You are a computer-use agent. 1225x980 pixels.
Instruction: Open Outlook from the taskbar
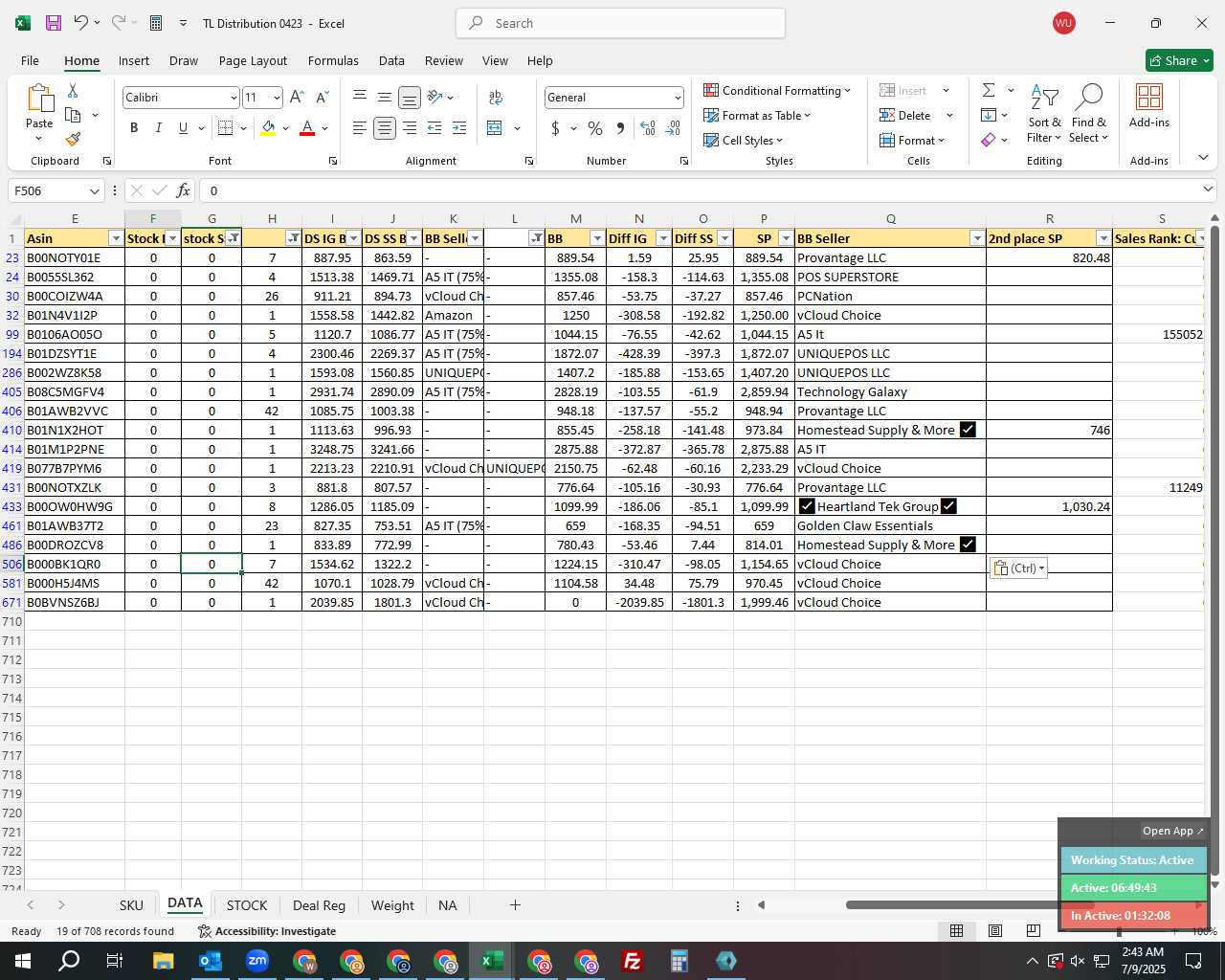pos(211,961)
